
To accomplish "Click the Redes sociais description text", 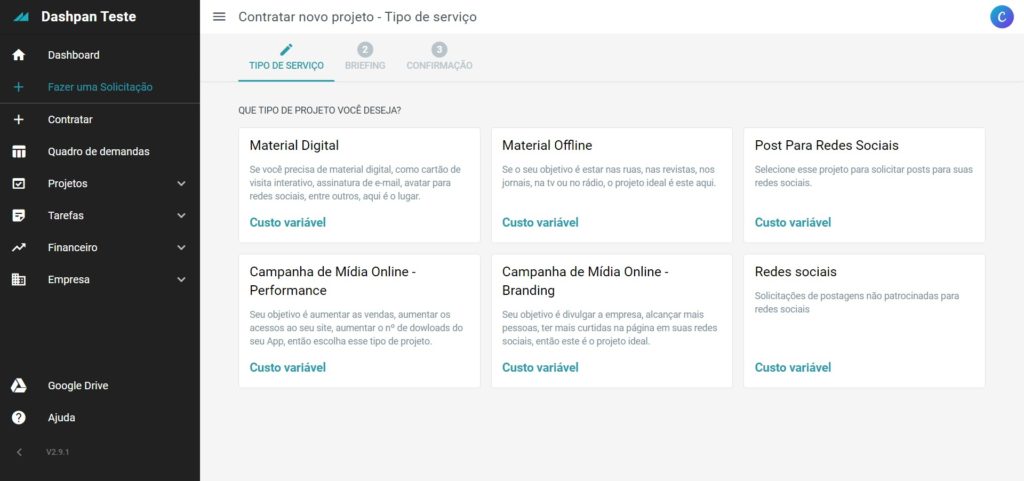I will pyautogui.click(x=857, y=302).
